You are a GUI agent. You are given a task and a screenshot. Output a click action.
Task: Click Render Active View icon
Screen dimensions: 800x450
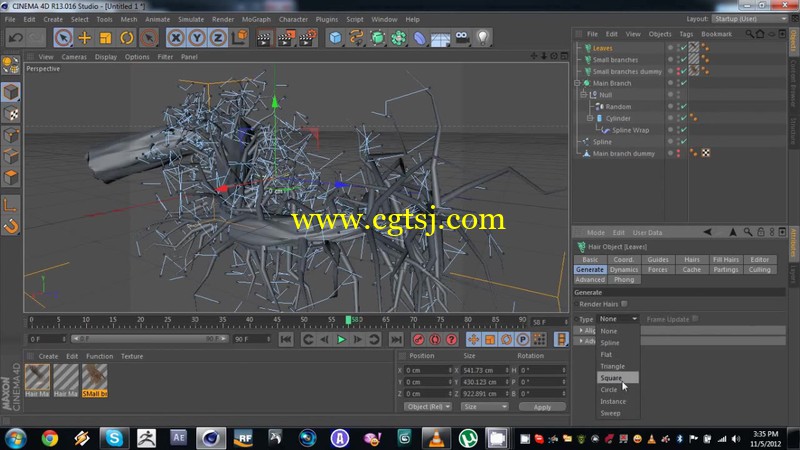(x=264, y=38)
